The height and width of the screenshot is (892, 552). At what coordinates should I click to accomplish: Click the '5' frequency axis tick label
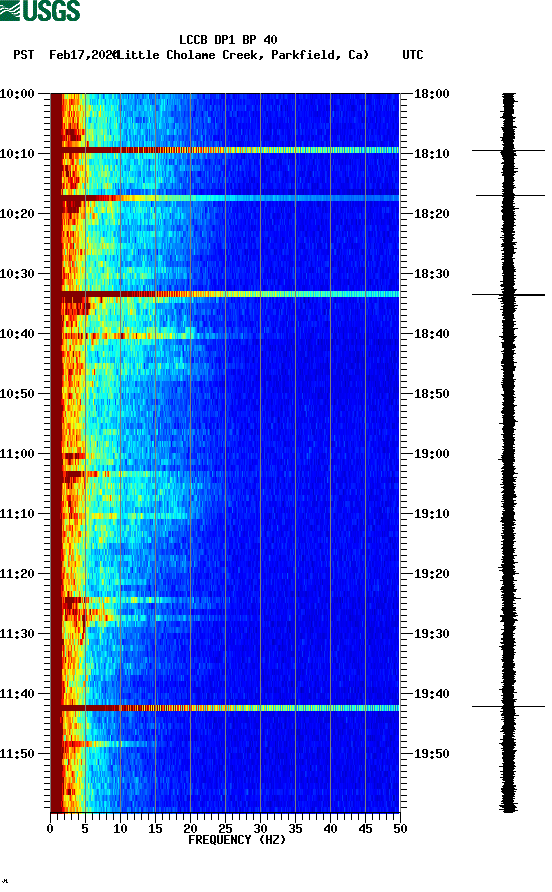[85, 829]
